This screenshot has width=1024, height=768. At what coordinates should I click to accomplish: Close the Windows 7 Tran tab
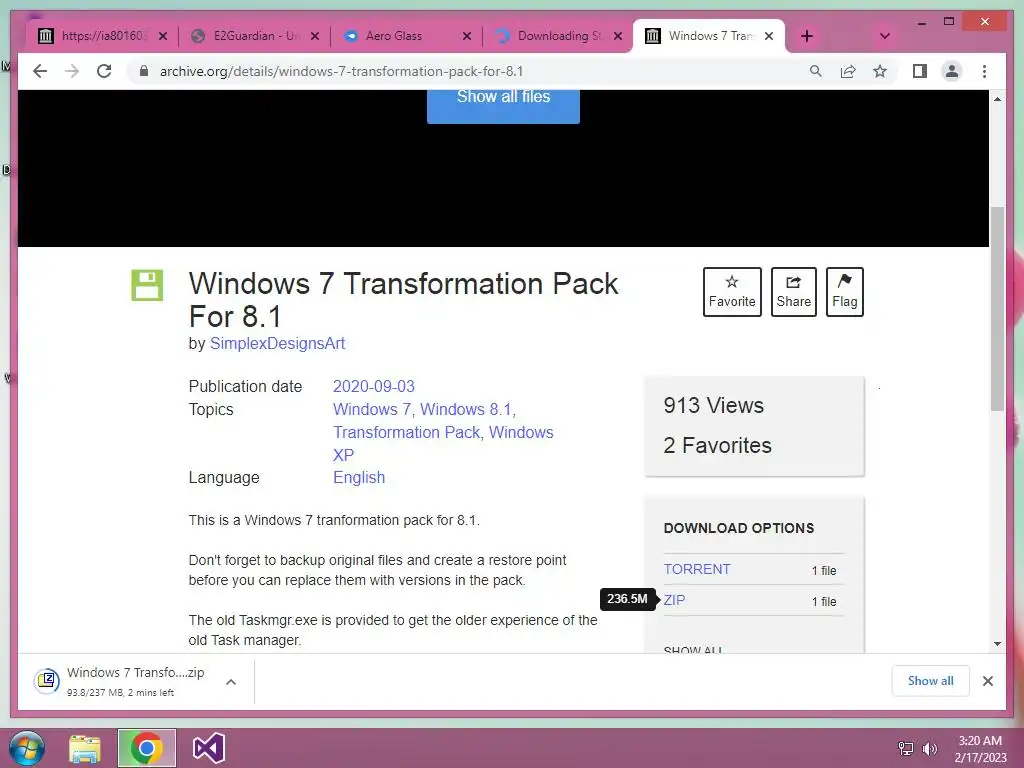[769, 36]
